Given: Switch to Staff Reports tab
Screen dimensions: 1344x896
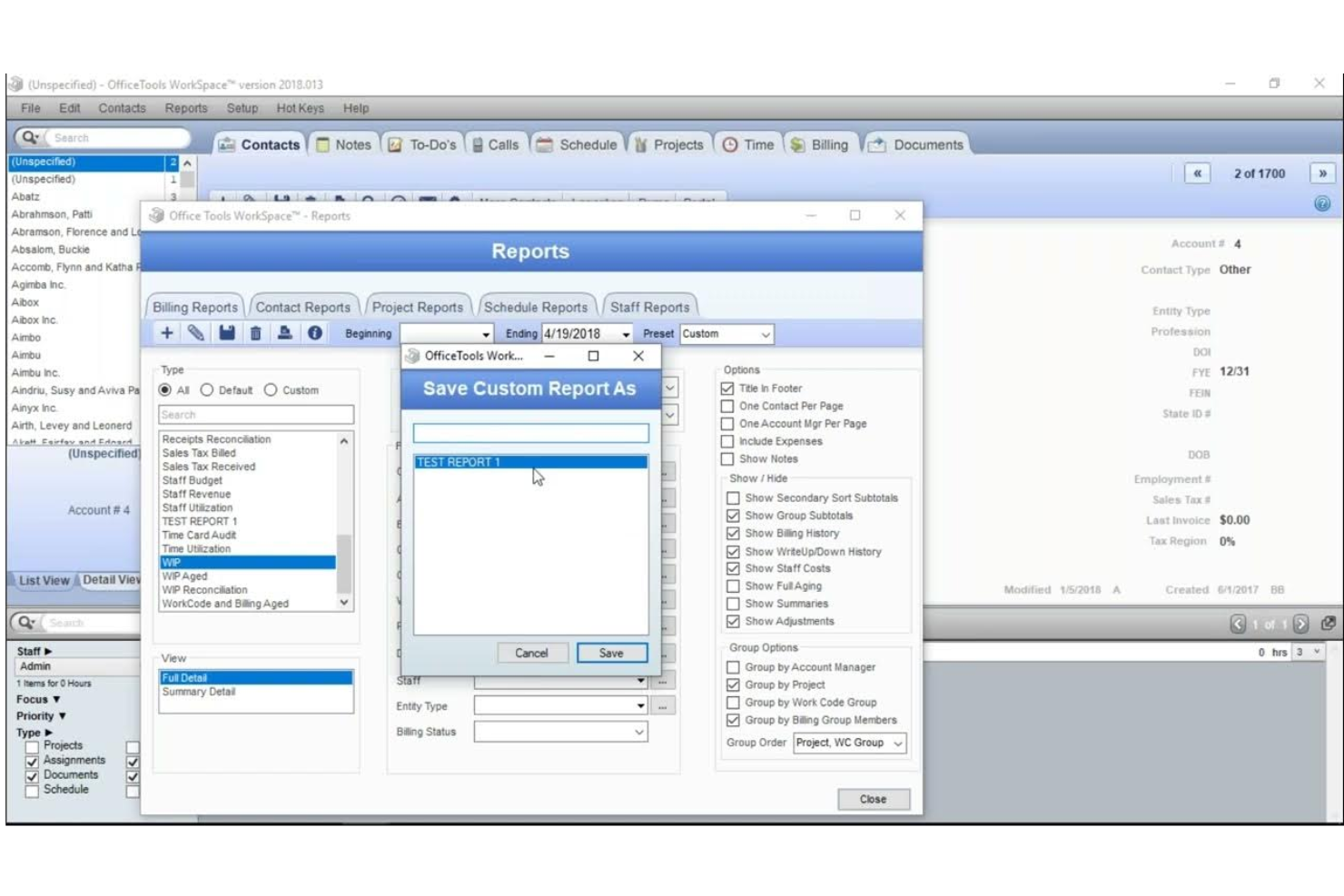Looking at the screenshot, I should pos(650,307).
